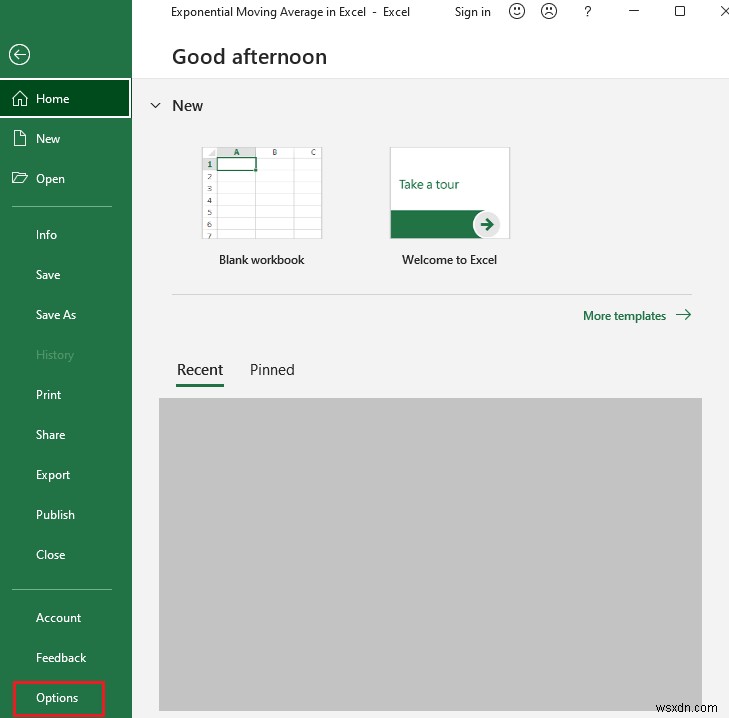Open the Account page
The height and width of the screenshot is (718, 729).
[x=58, y=618]
